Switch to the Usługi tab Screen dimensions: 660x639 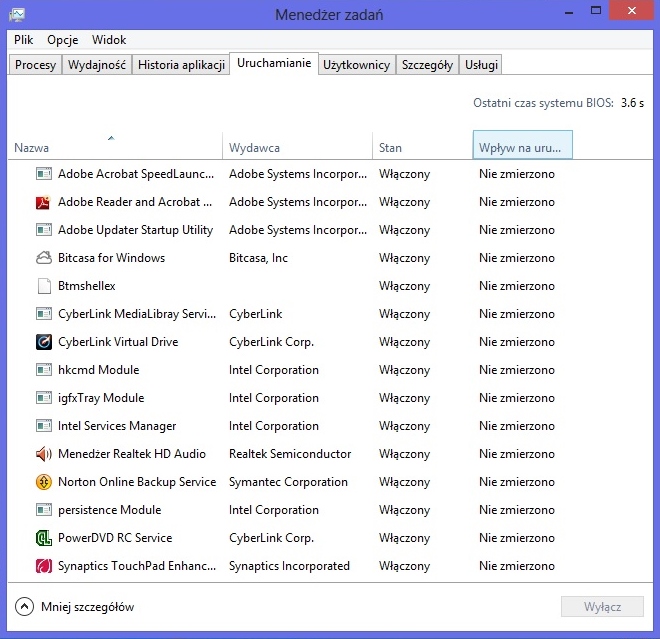(x=481, y=65)
